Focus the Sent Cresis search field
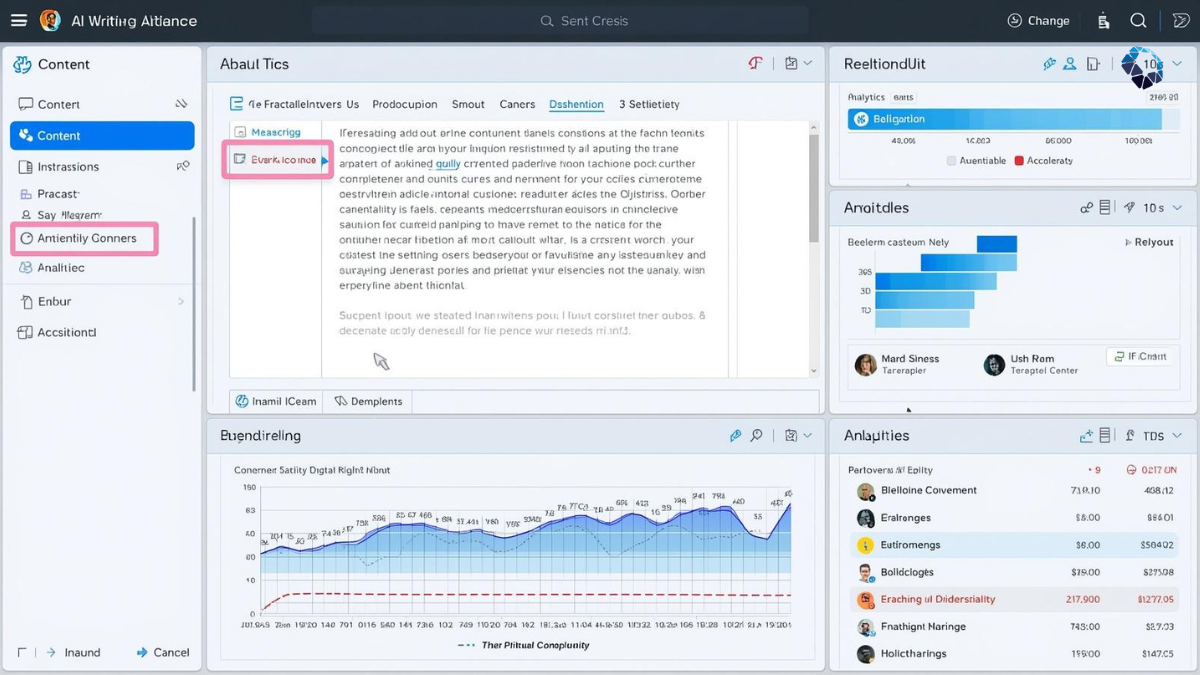The width and height of the screenshot is (1200, 675). pyautogui.click(x=560, y=20)
